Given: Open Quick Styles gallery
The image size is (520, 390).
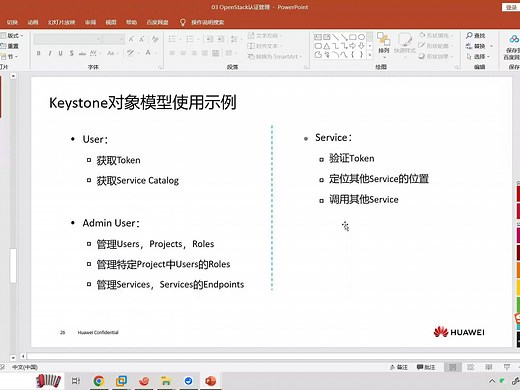Looking at the screenshot, I should pos(404,44).
